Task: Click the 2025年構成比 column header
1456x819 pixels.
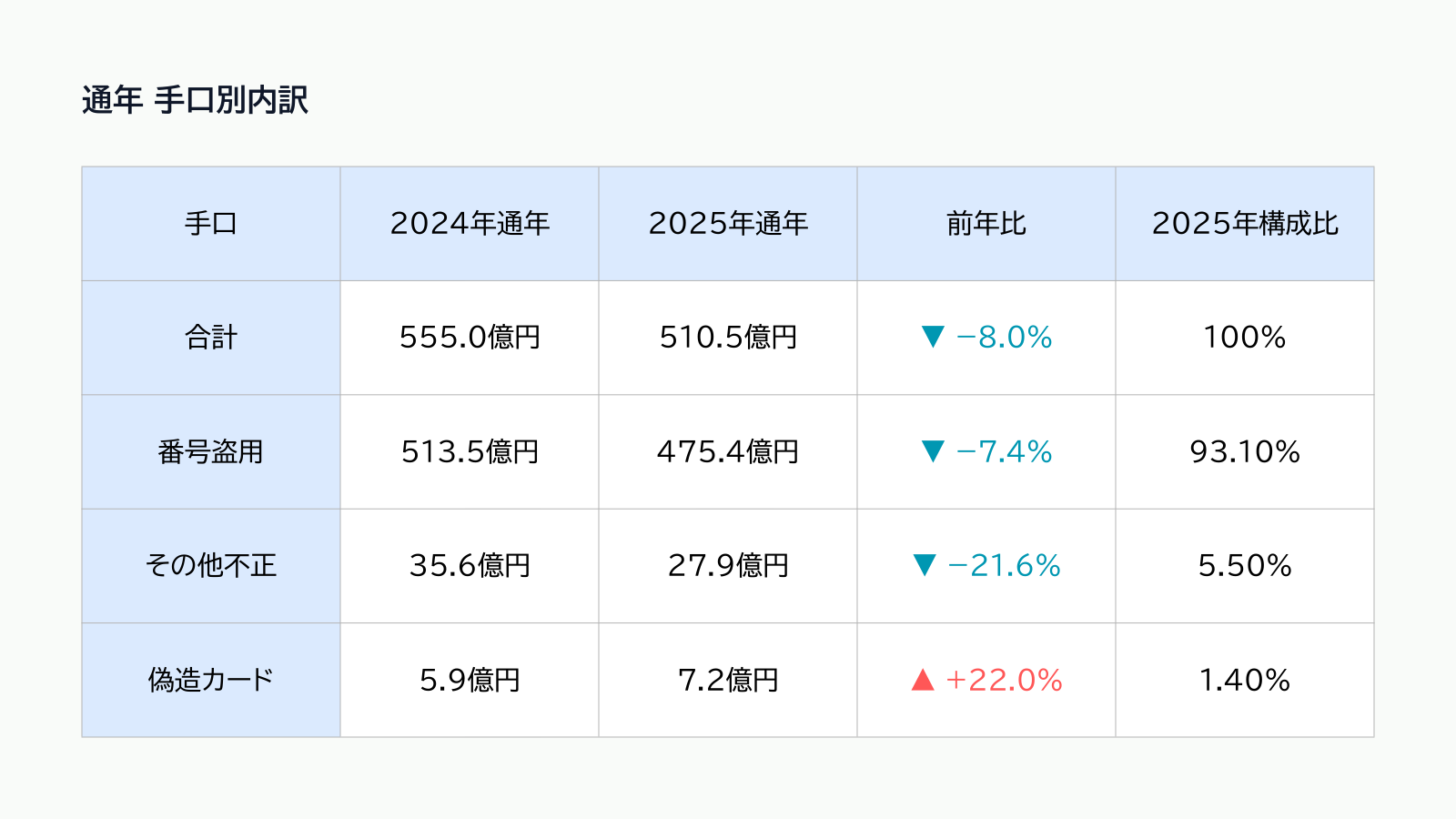Action: [1245, 224]
